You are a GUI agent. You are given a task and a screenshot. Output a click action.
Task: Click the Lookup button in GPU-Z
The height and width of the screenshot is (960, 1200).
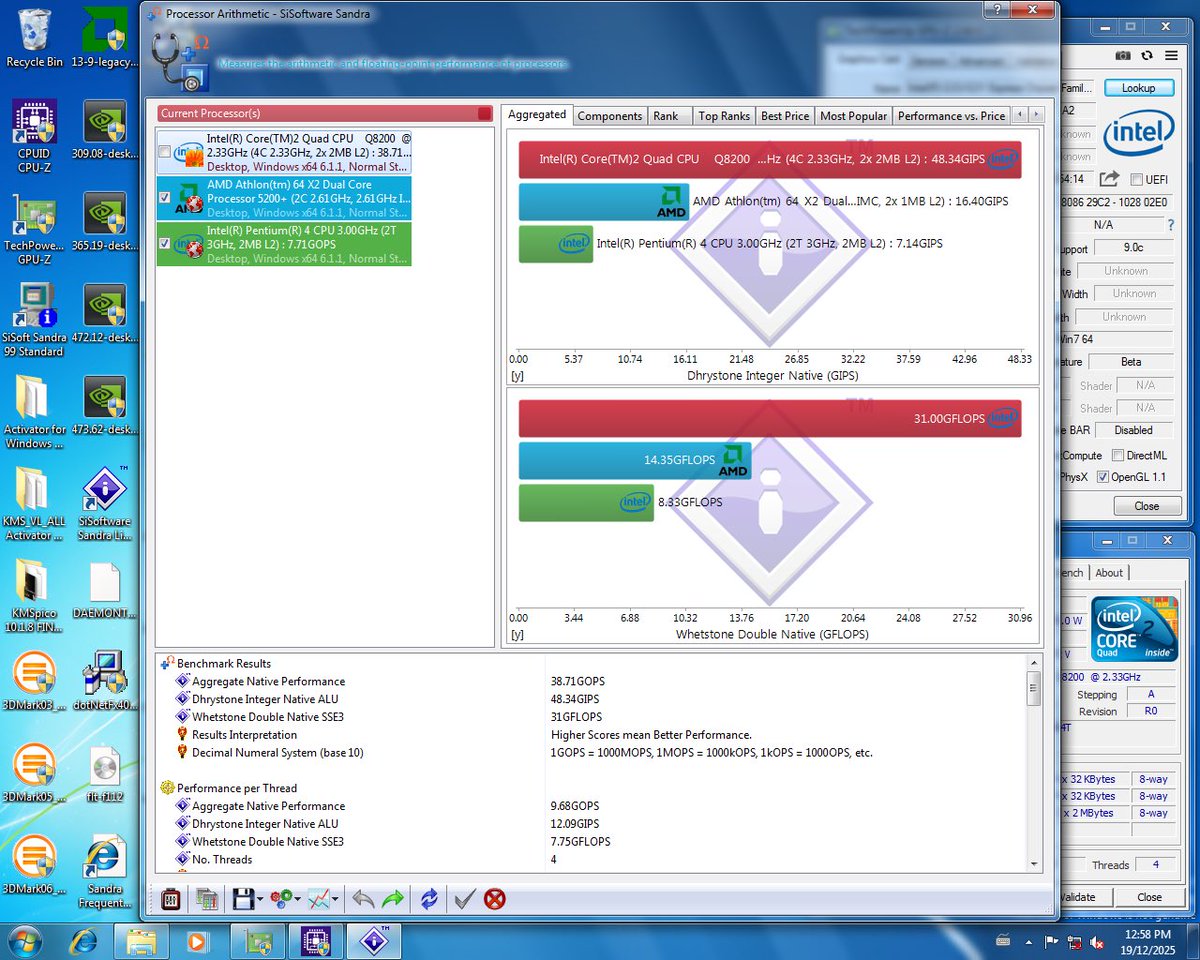pyautogui.click(x=1138, y=88)
